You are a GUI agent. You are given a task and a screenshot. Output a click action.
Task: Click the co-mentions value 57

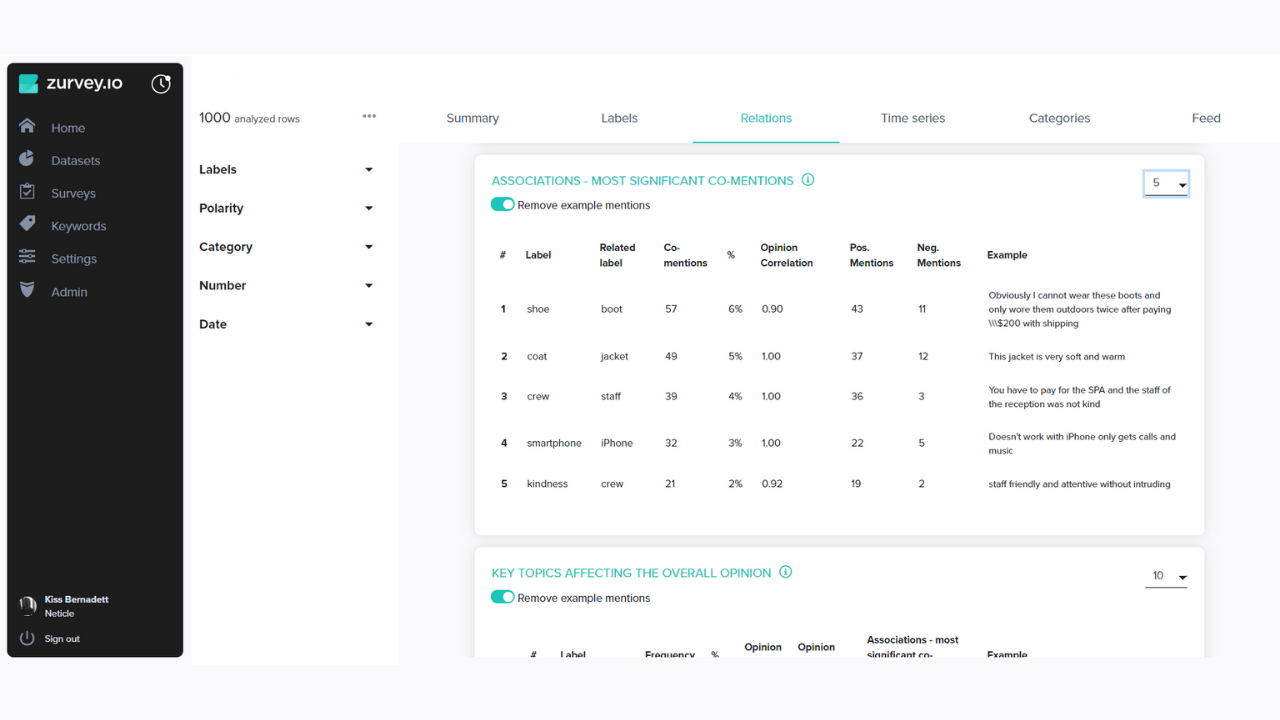coord(671,309)
